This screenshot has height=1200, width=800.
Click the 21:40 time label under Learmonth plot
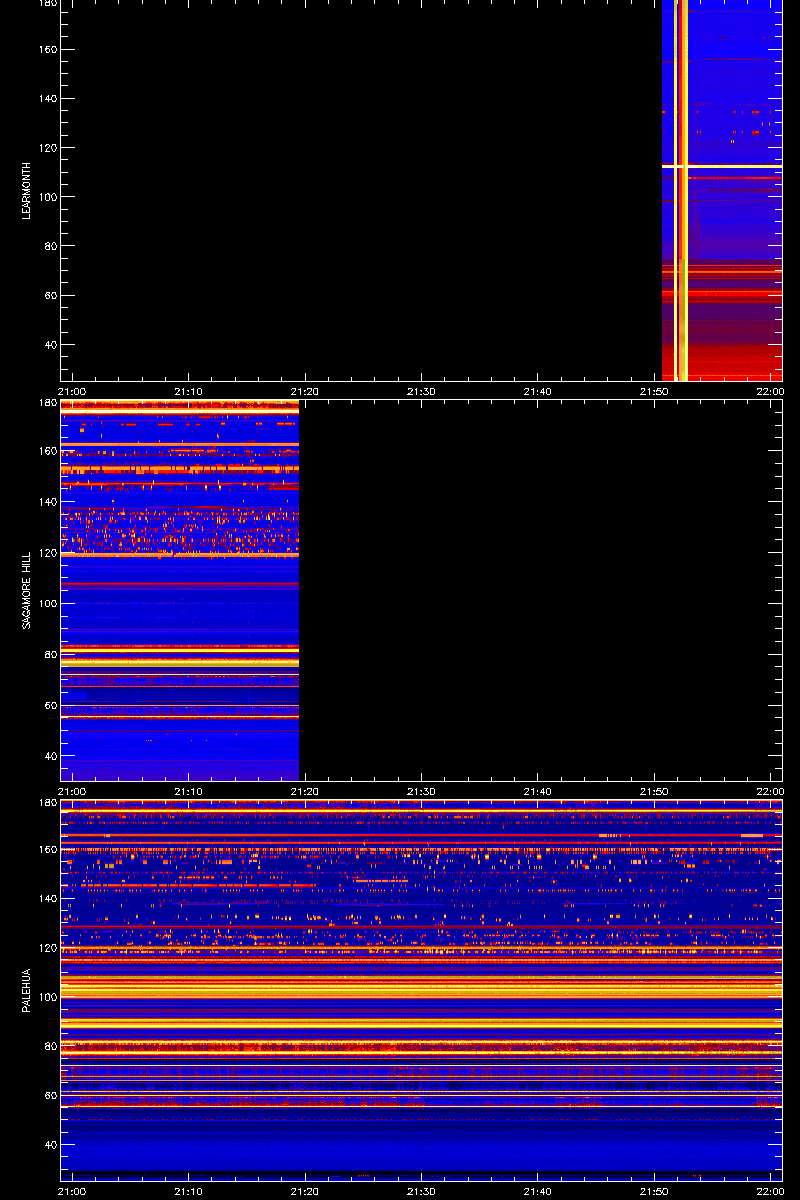tap(537, 392)
